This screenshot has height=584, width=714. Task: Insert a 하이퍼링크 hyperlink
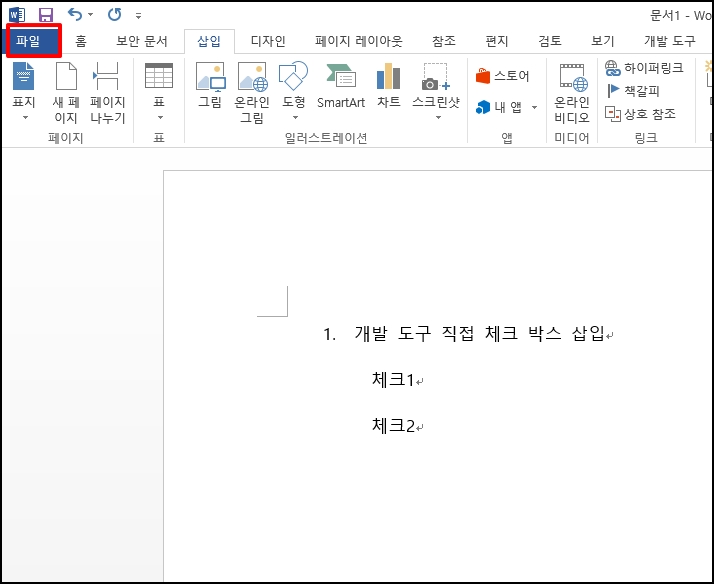[644, 68]
